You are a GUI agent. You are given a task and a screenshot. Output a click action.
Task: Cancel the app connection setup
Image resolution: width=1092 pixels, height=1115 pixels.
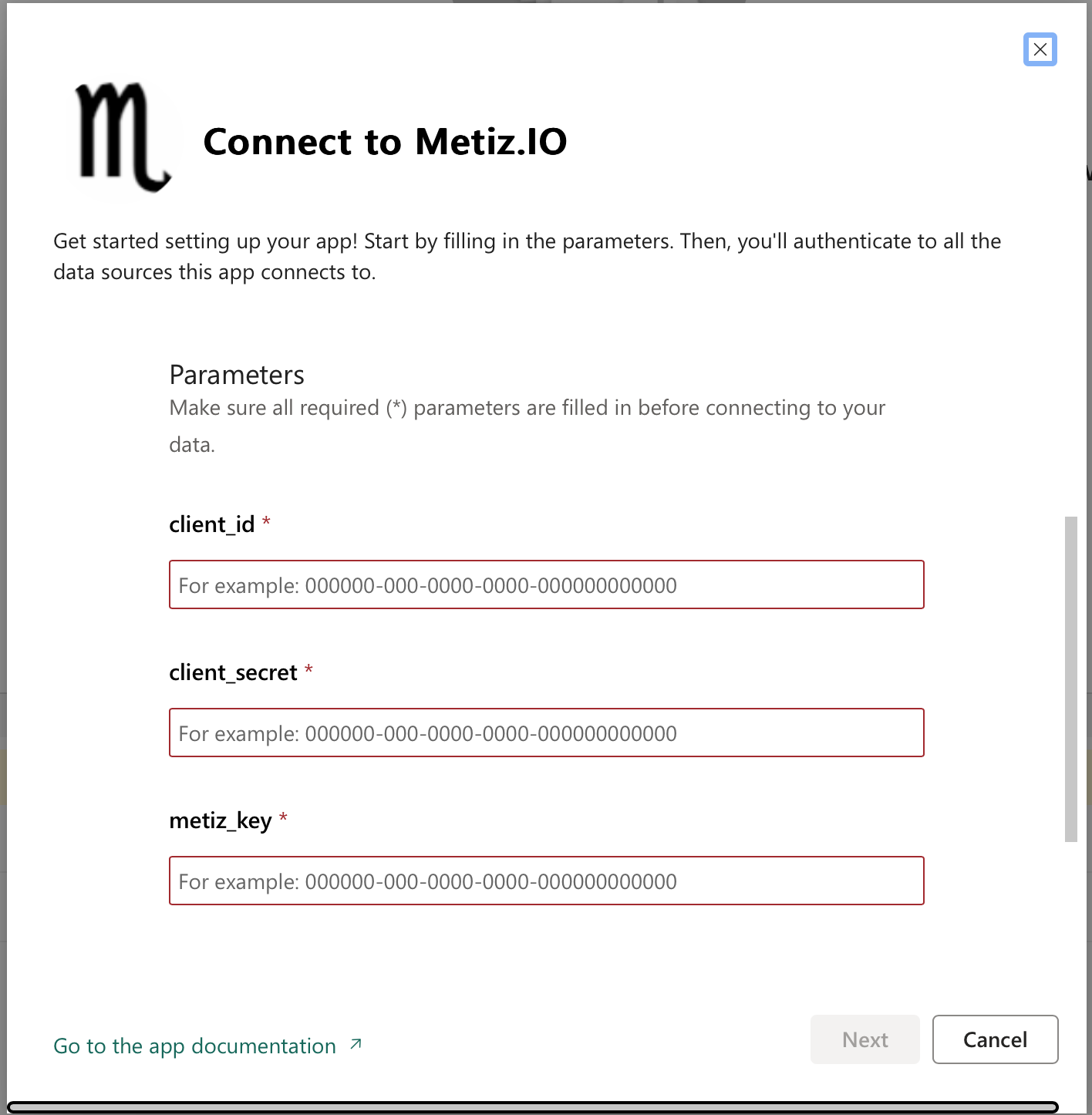pos(995,1039)
